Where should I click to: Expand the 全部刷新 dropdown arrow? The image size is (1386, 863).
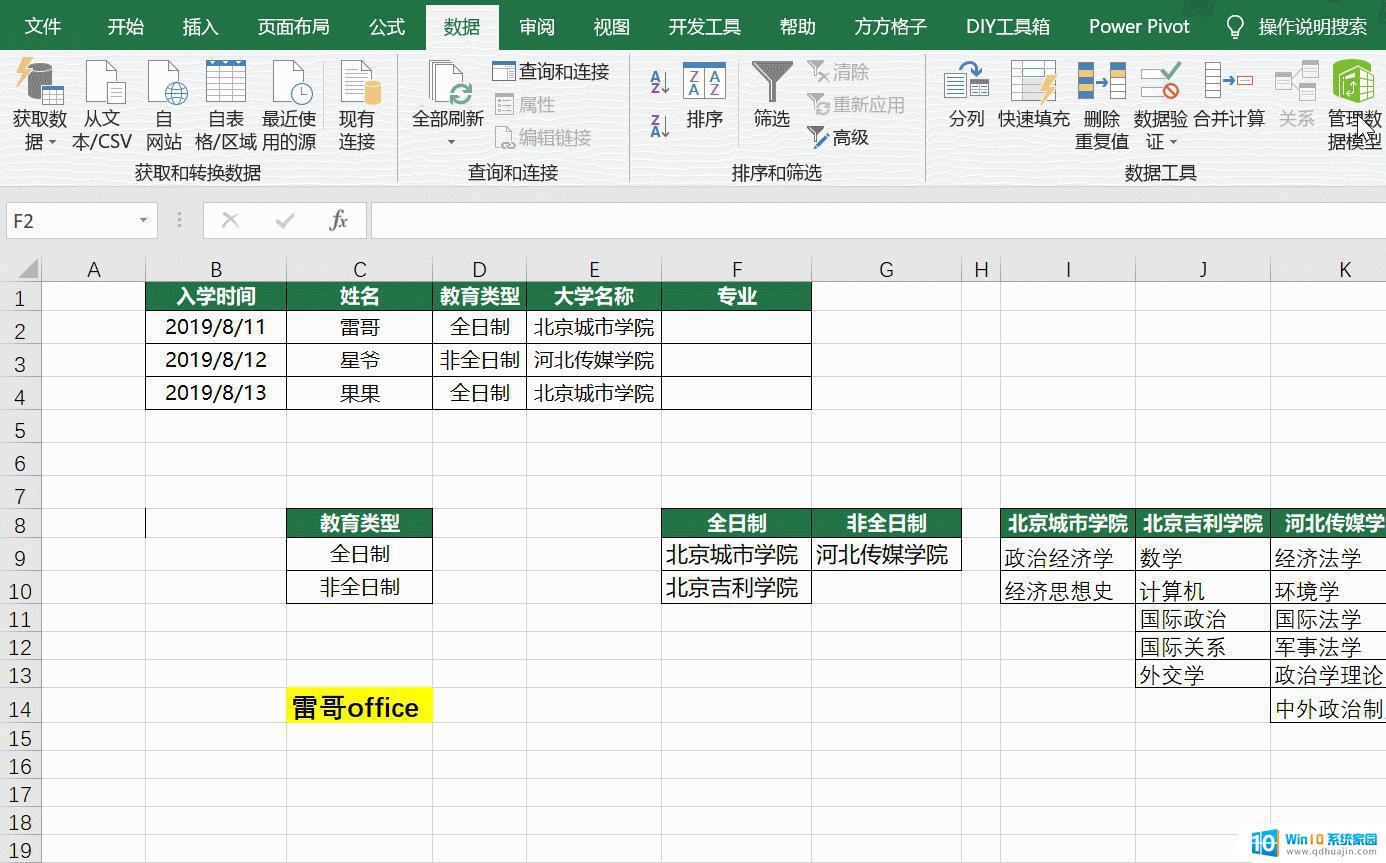(x=450, y=142)
